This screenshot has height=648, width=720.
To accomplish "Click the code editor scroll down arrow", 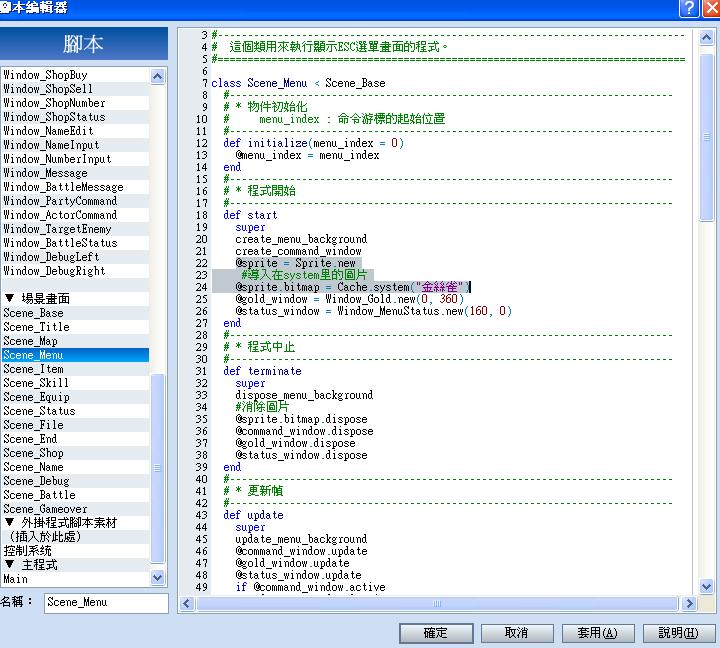I will [x=706, y=586].
